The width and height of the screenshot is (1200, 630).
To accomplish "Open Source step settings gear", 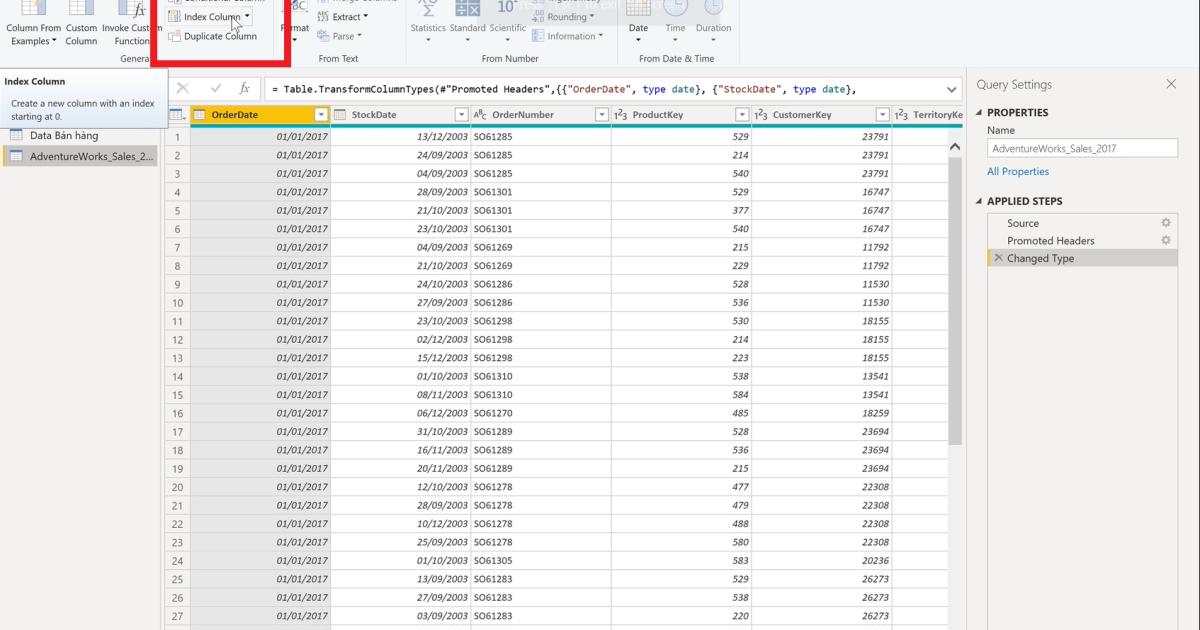I will click(x=1165, y=222).
